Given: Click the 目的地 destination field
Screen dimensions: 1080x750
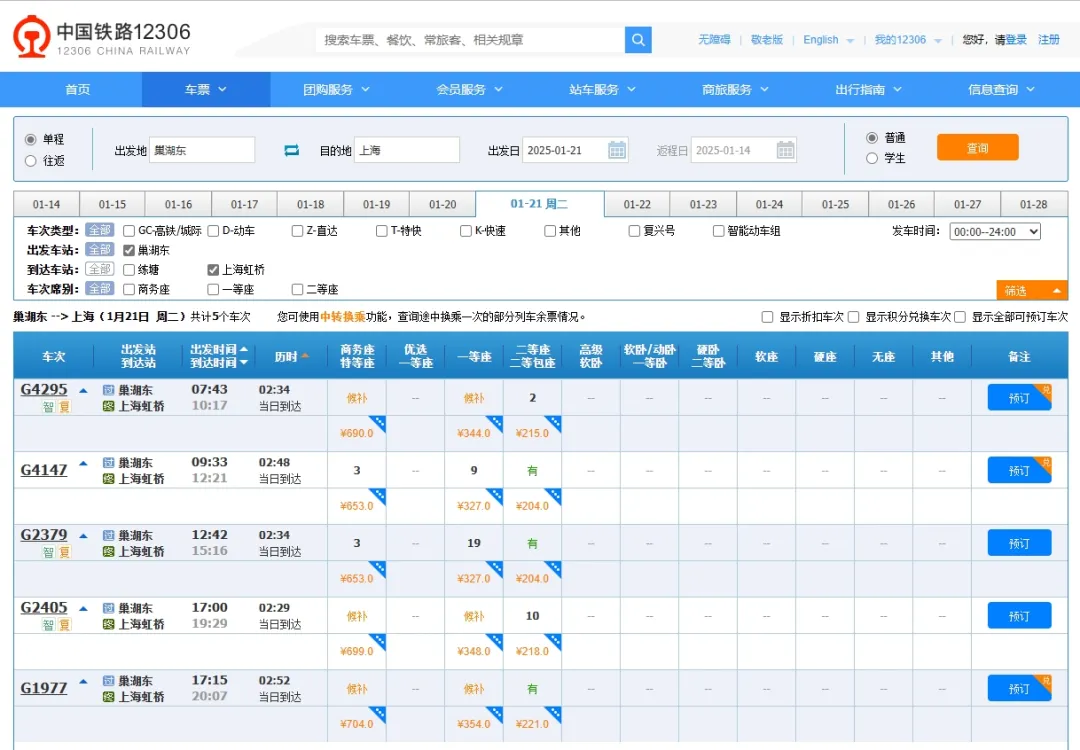Looking at the screenshot, I should pyautogui.click(x=407, y=150).
